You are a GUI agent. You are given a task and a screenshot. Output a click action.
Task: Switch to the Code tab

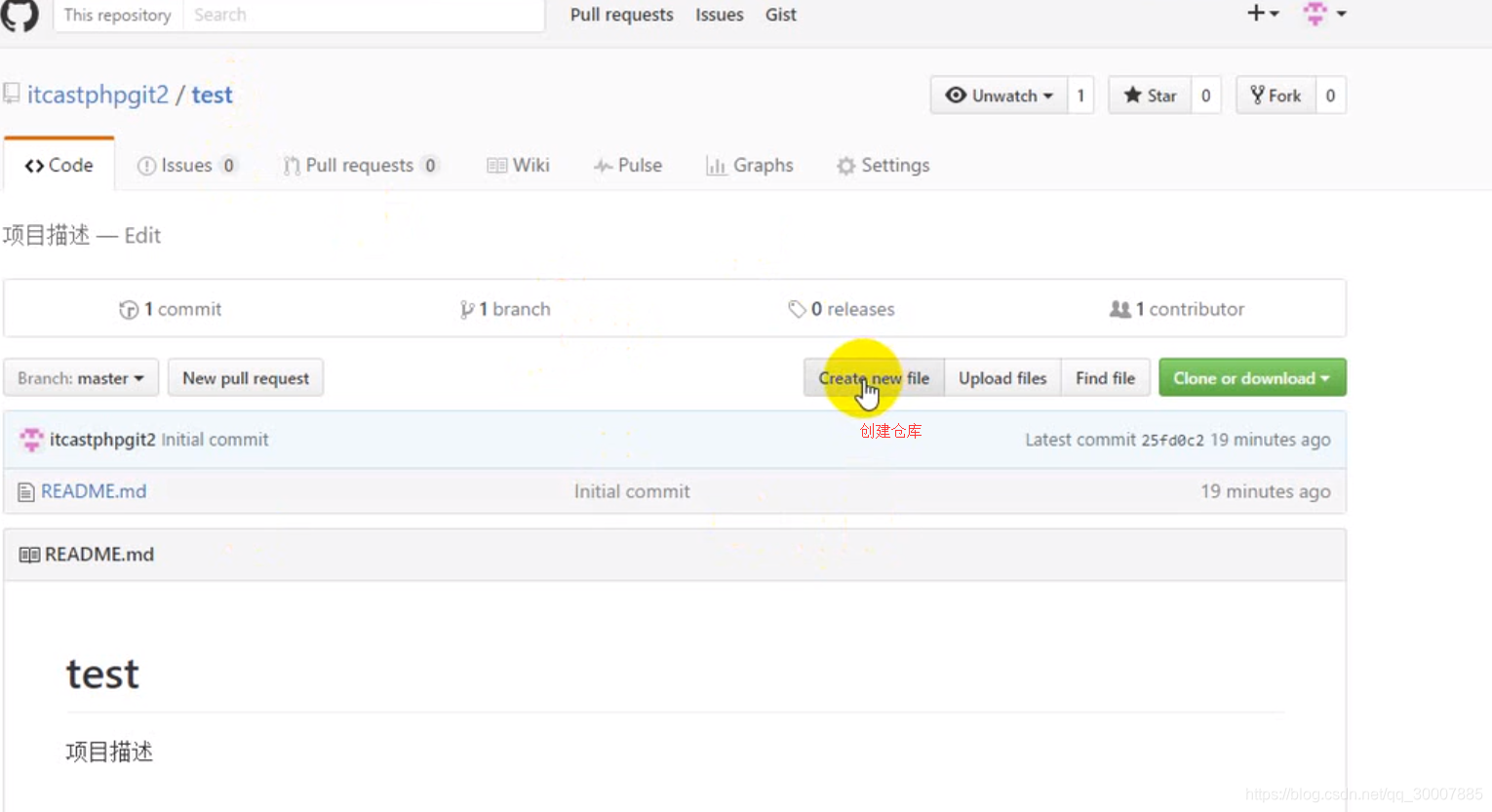[59, 165]
